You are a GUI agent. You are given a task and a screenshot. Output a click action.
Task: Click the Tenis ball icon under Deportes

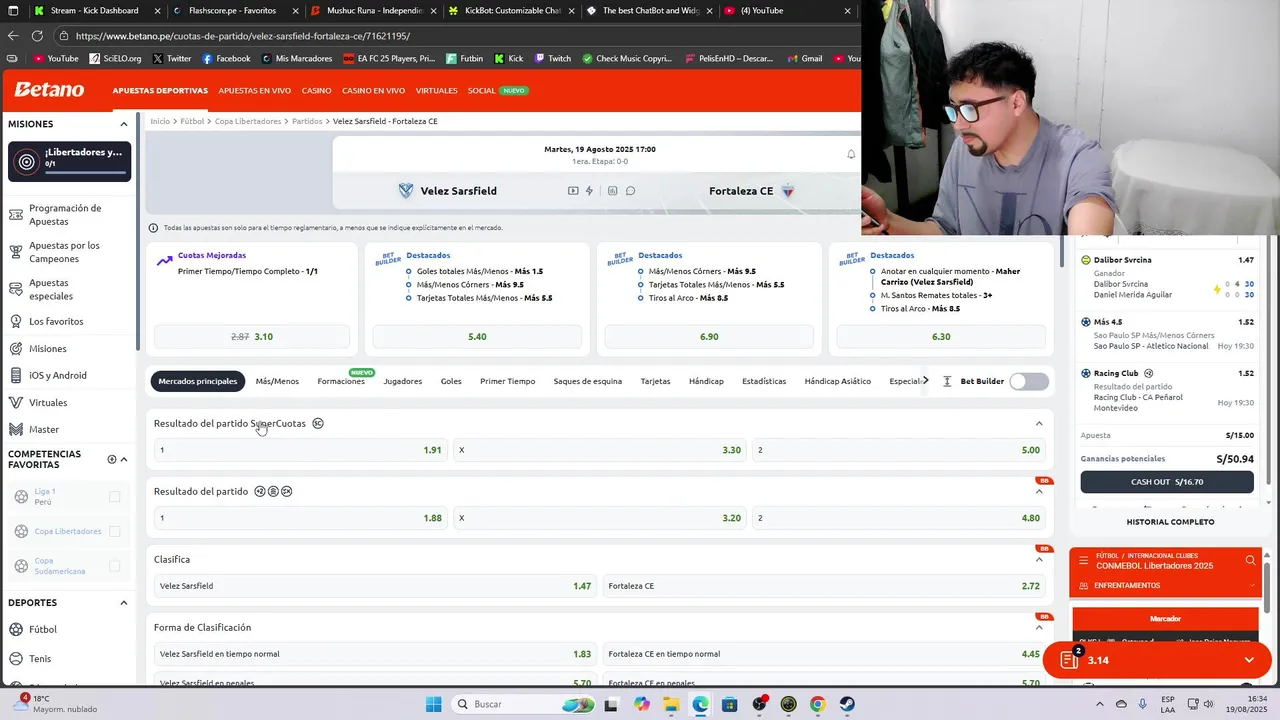[x=16, y=659]
